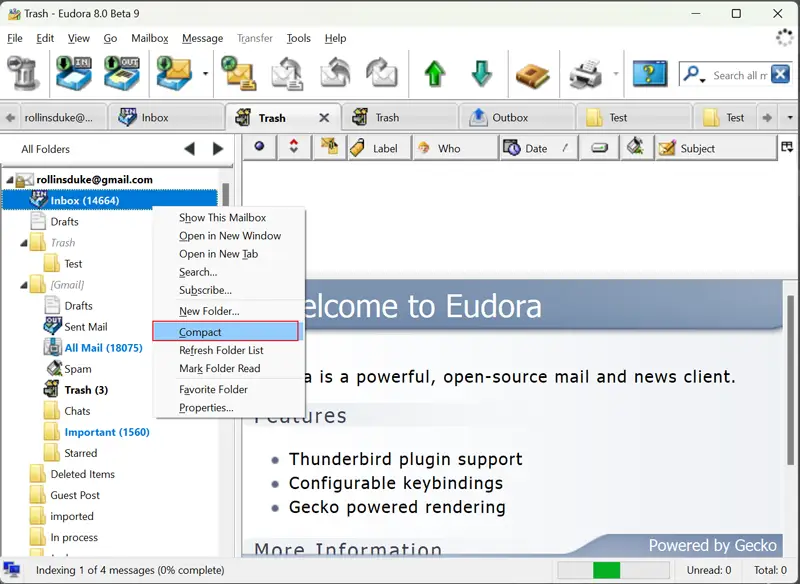800x584 pixels.
Task: Click the trash delete message toolbar icon
Action: 23,74
